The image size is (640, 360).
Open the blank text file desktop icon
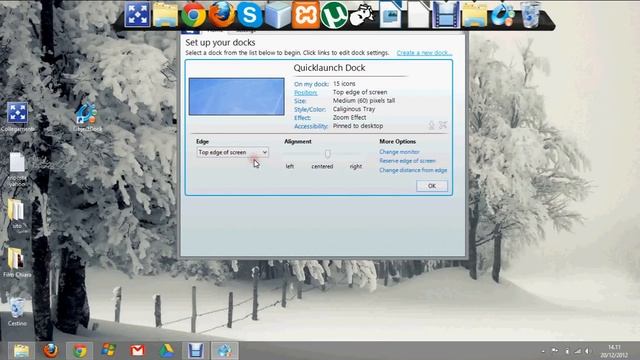[17, 169]
